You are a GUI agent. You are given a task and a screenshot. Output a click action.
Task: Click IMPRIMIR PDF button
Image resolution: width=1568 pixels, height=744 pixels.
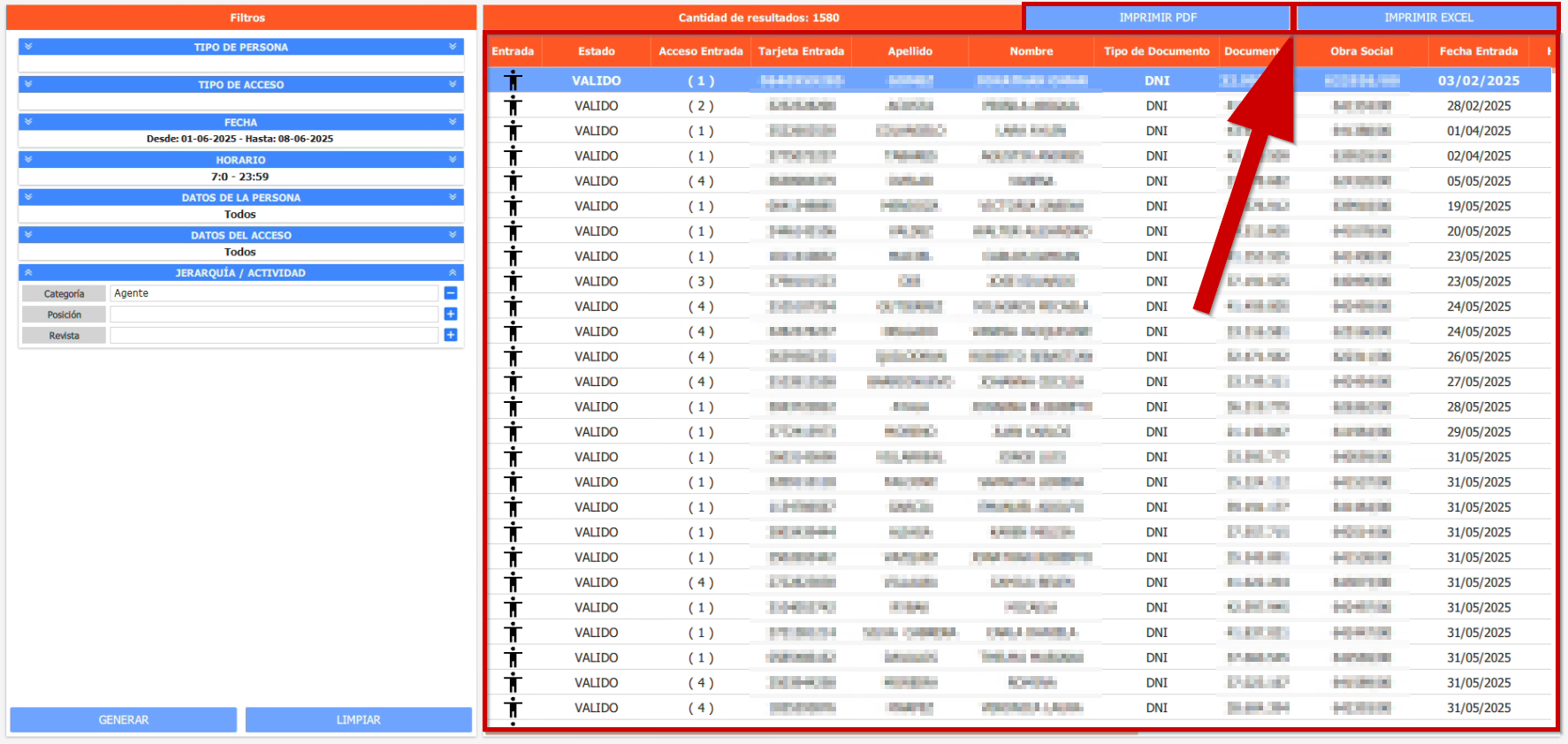(x=1157, y=18)
